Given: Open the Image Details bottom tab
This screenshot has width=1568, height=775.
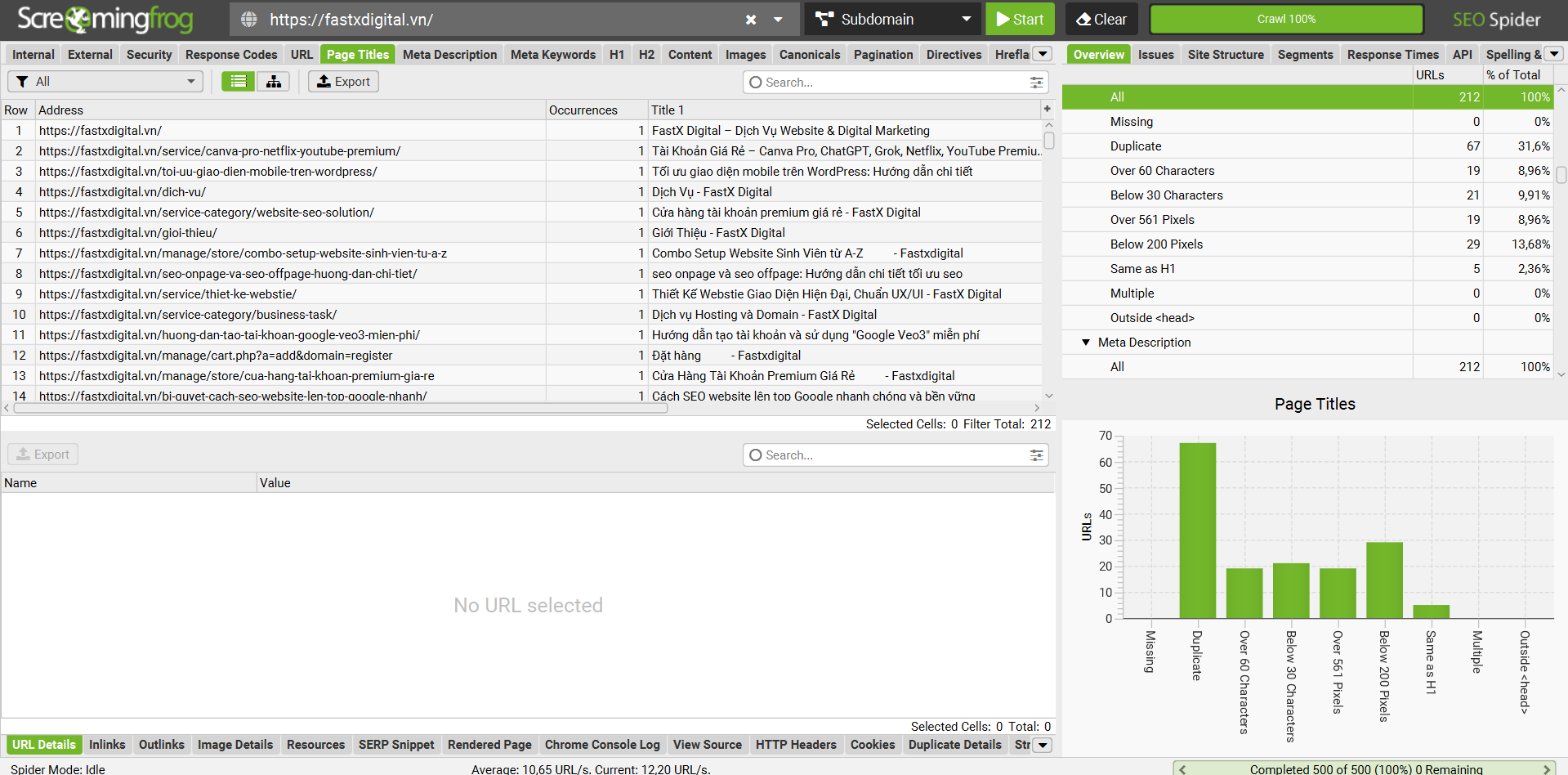Looking at the screenshot, I should [235, 744].
